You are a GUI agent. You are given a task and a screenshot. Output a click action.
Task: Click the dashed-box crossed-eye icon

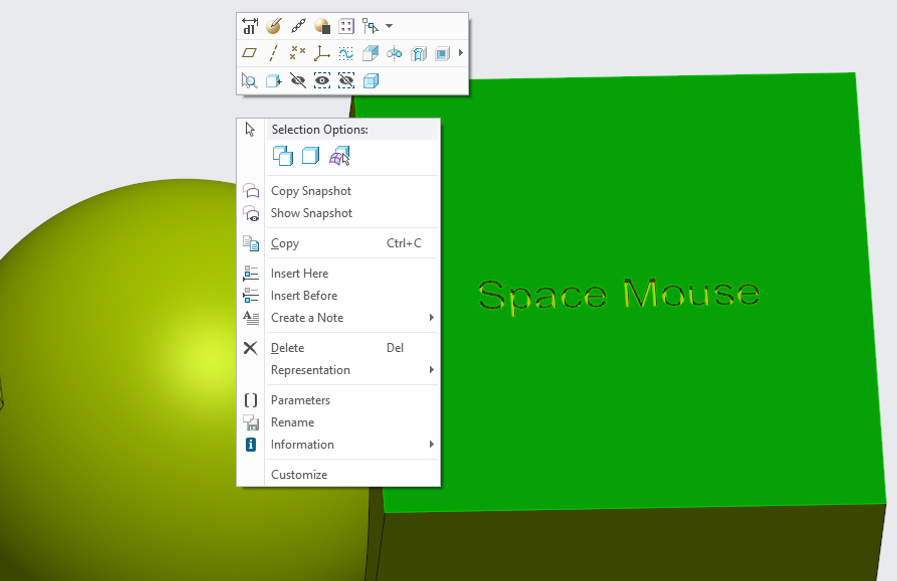346,81
